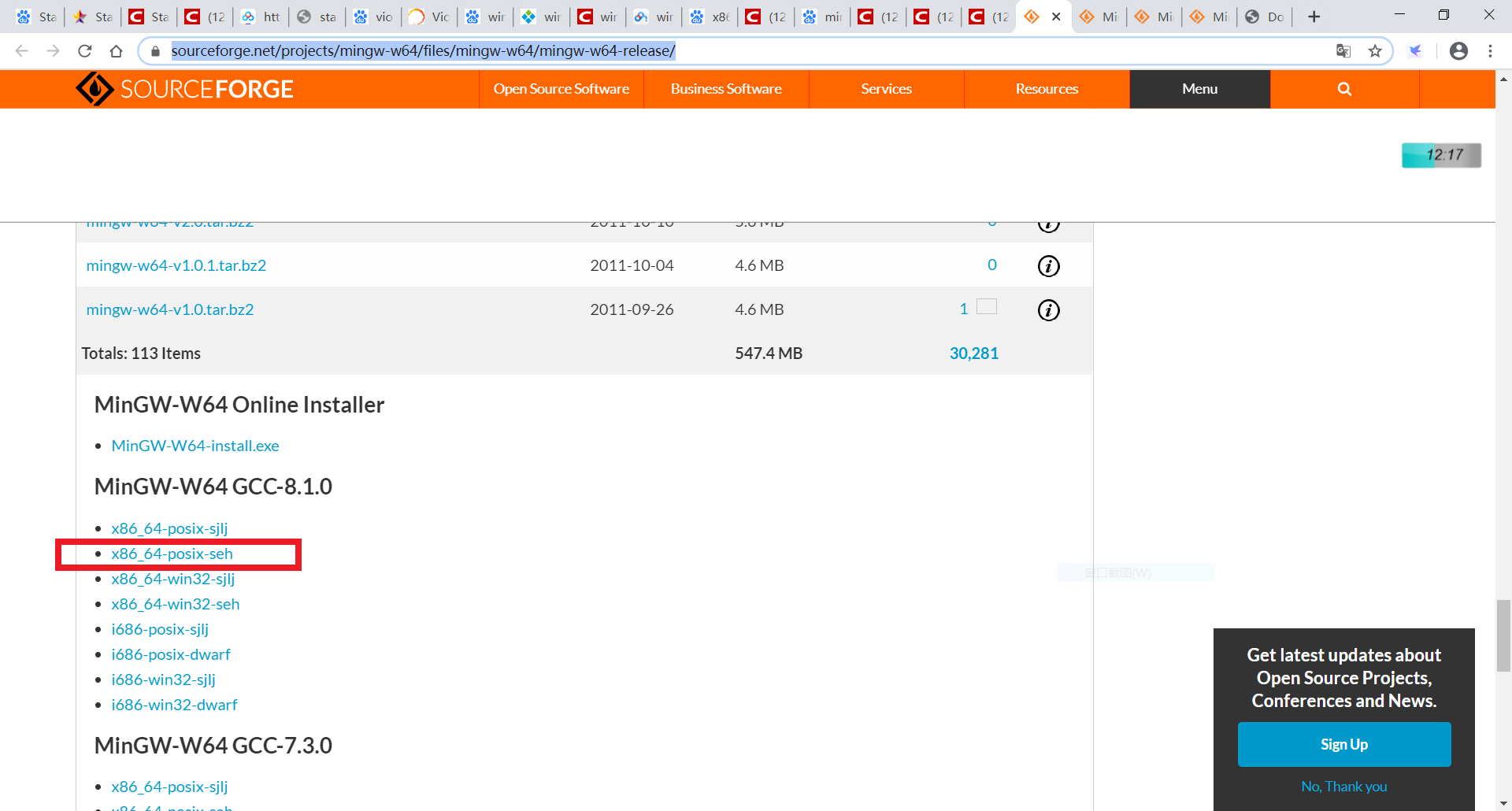Image resolution: width=1512 pixels, height=811 pixels.
Task: Click the 'MinGW-W64 GCC-8.1.0' heading
Action: [x=213, y=487]
